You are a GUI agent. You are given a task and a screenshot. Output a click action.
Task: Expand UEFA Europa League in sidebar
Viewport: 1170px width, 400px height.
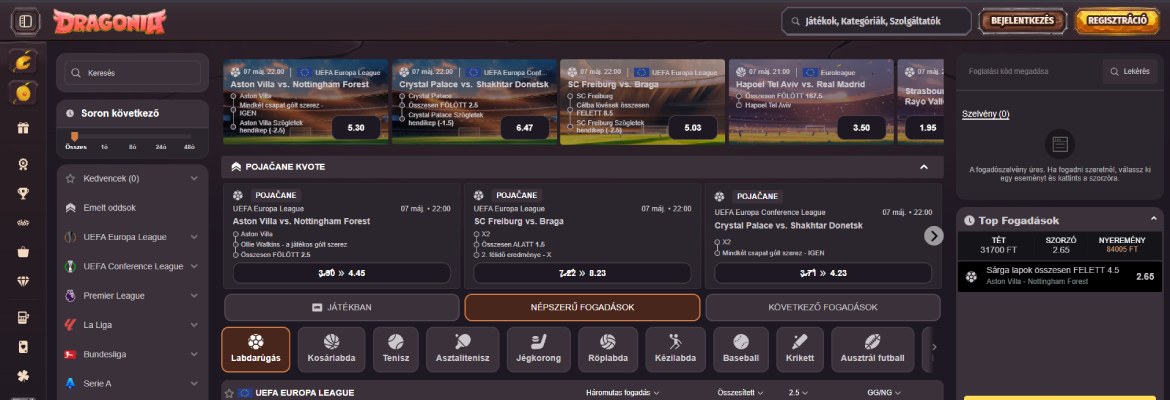click(x=132, y=237)
